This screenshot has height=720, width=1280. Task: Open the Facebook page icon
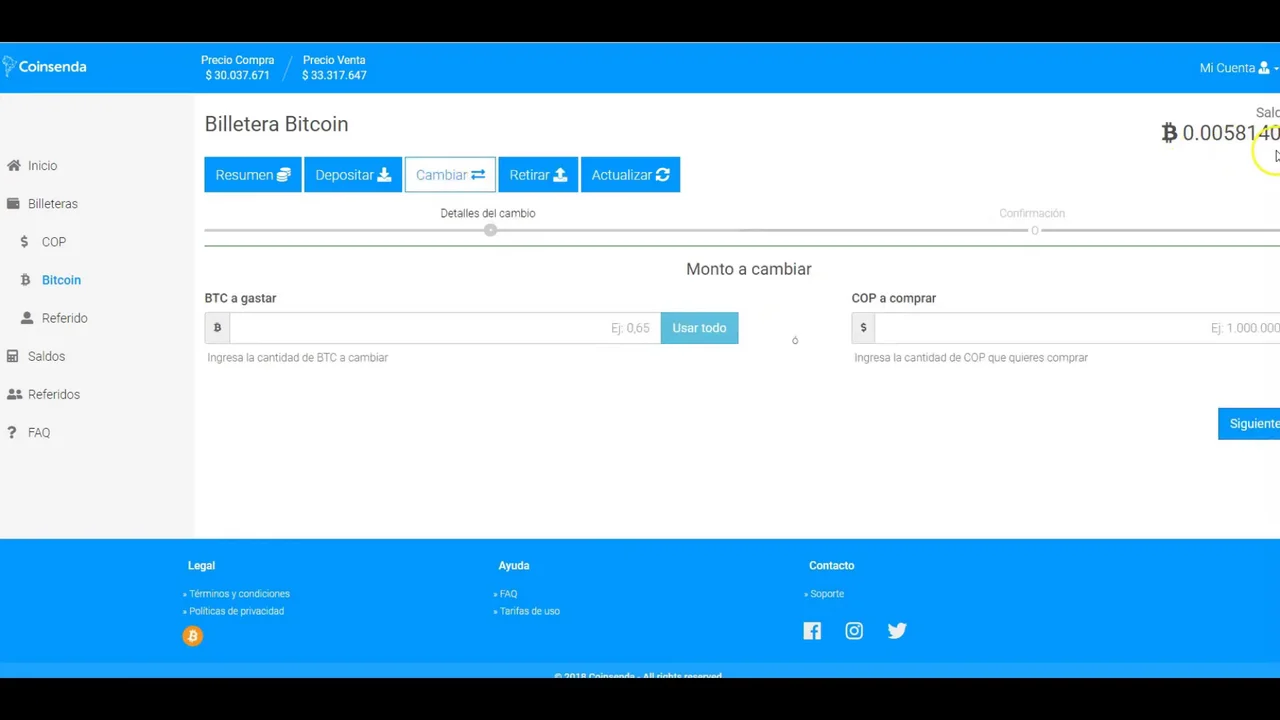coord(812,631)
